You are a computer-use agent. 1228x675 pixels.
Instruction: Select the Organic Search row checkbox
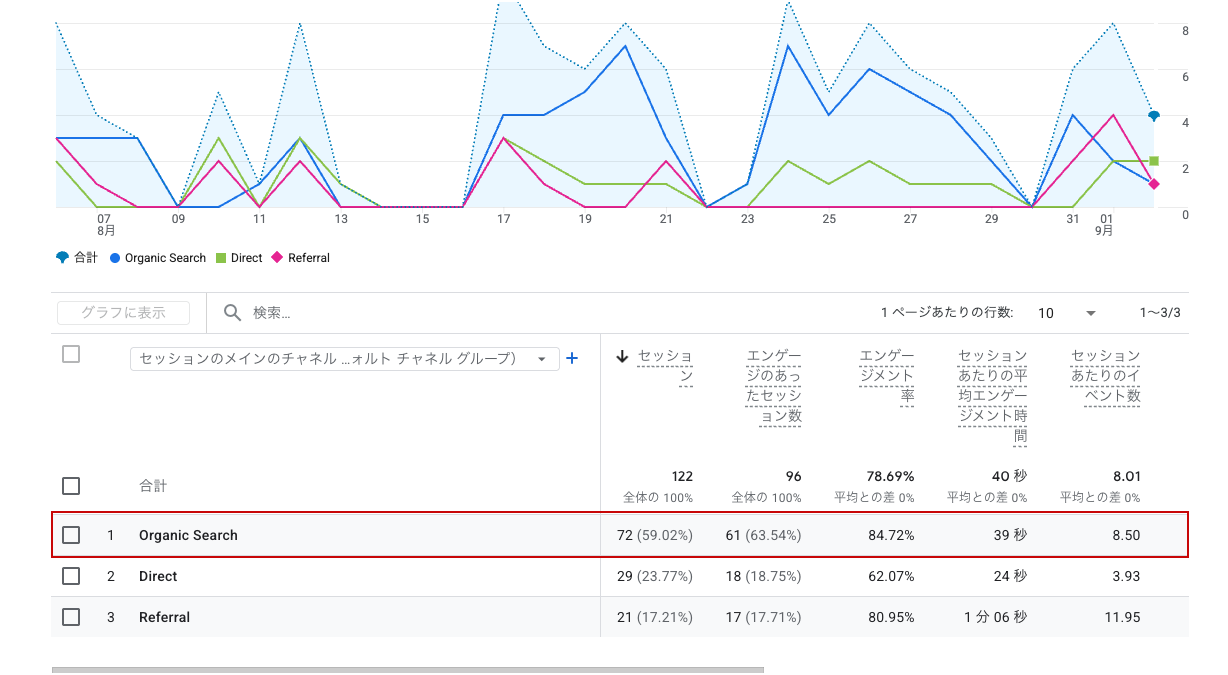coord(71,535)
